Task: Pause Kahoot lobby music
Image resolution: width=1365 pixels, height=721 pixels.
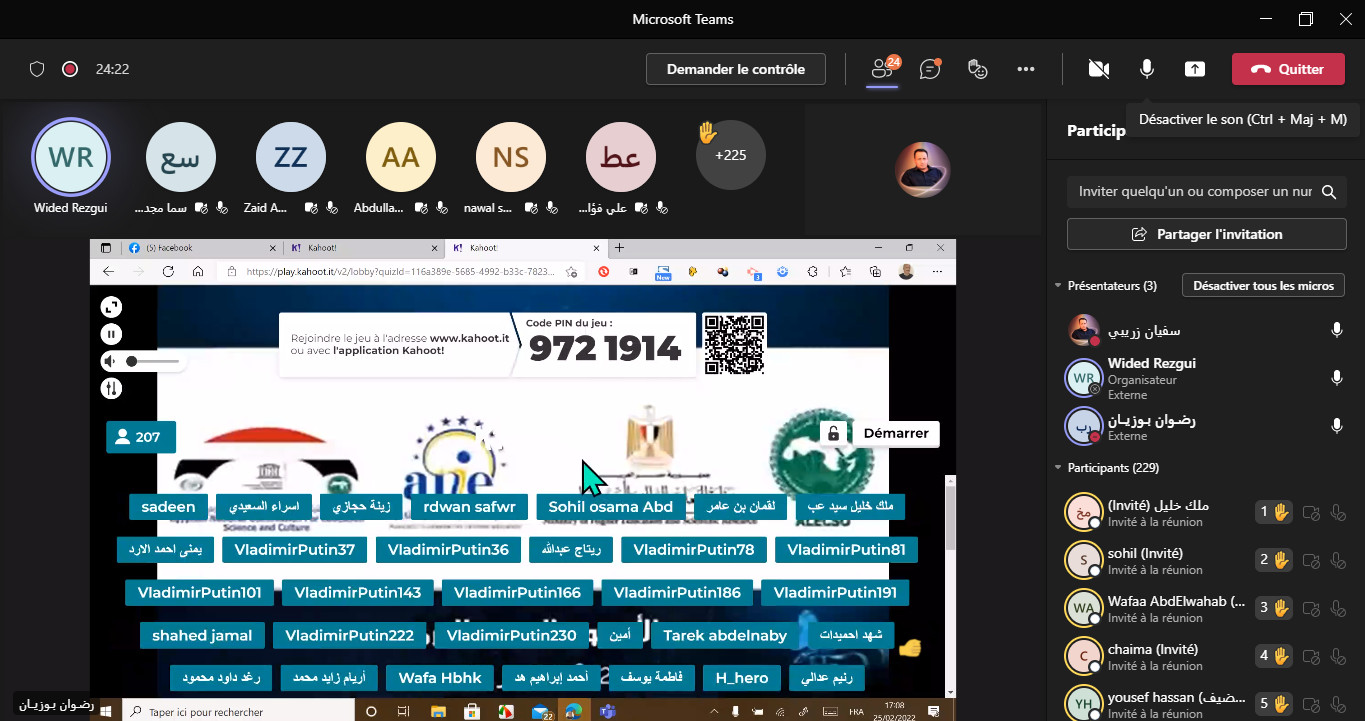Action: click(111, 334)
